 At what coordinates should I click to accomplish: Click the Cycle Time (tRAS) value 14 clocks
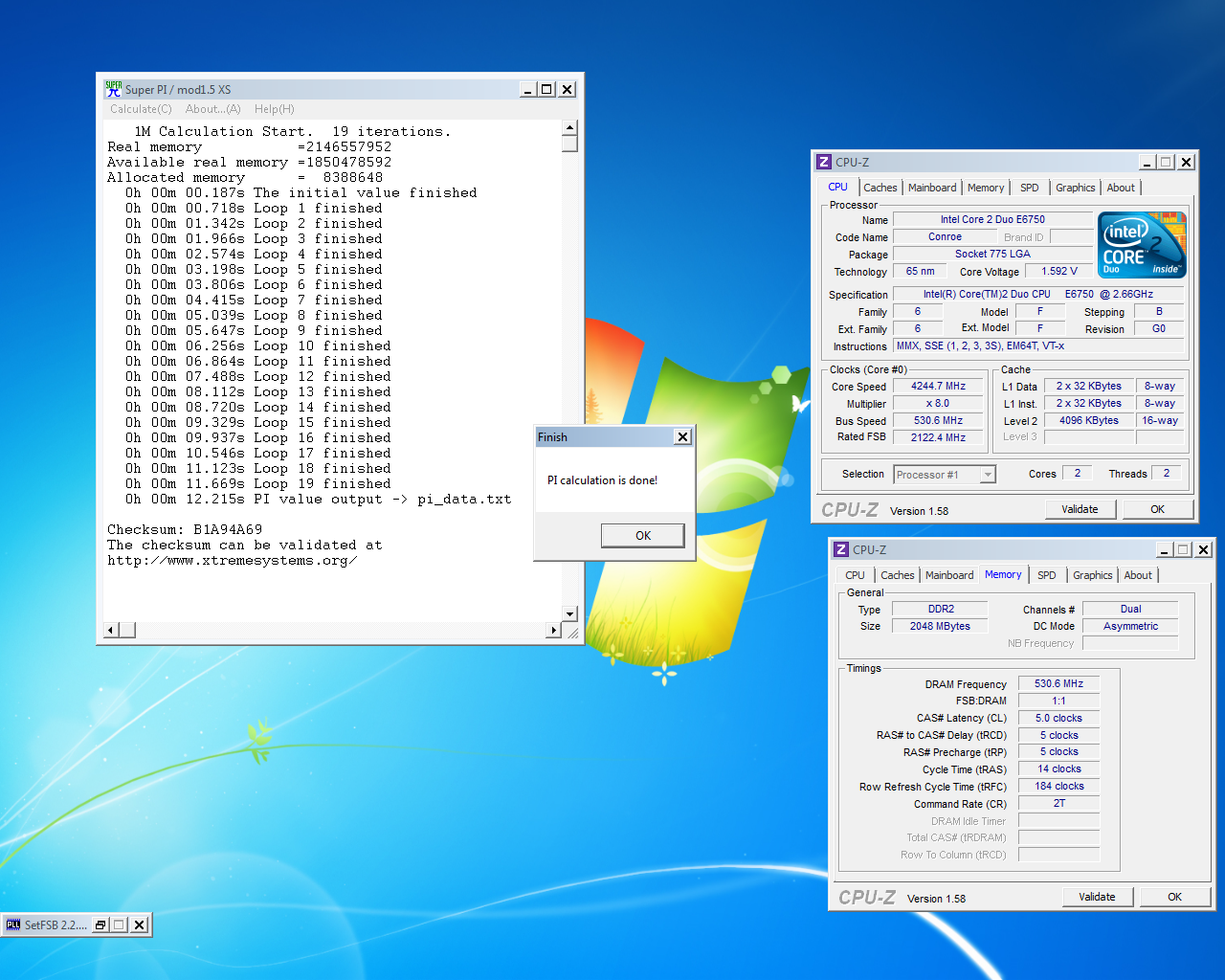tap(1058, 768)
